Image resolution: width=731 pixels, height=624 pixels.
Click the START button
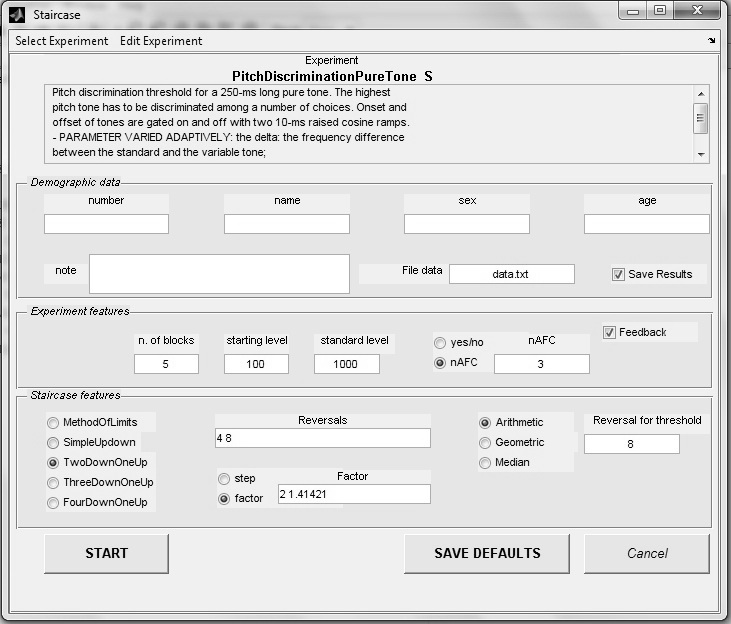pyautogui.click(x=106, y=554)
